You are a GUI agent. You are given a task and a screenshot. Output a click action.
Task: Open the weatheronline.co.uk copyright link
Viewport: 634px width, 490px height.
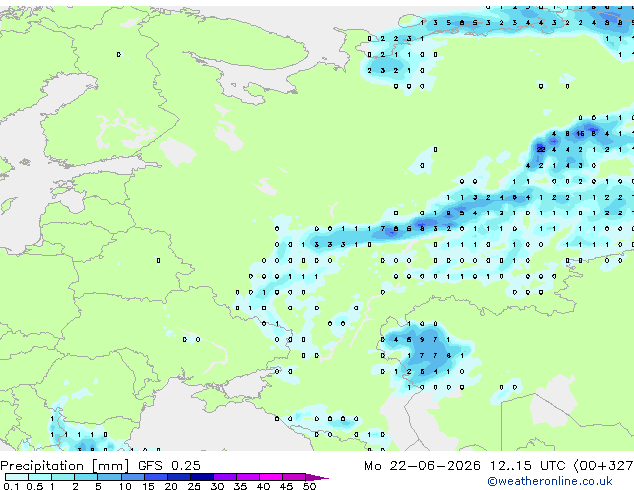click(550, 481)
